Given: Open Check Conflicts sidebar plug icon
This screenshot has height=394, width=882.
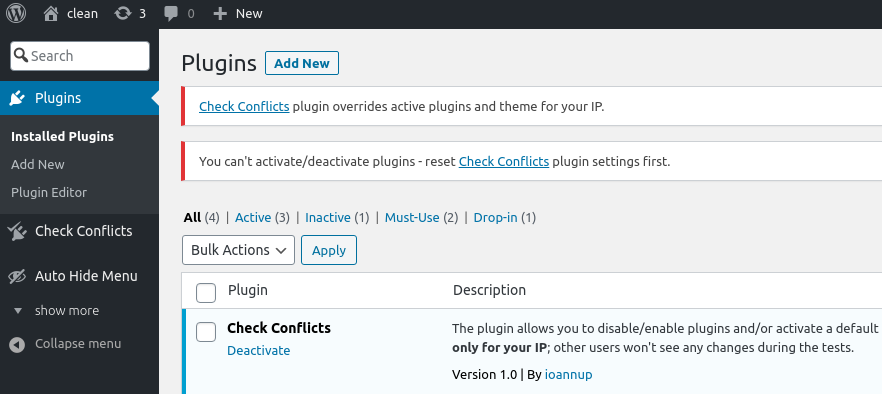Looking at the screenshot, I should 17,231.
